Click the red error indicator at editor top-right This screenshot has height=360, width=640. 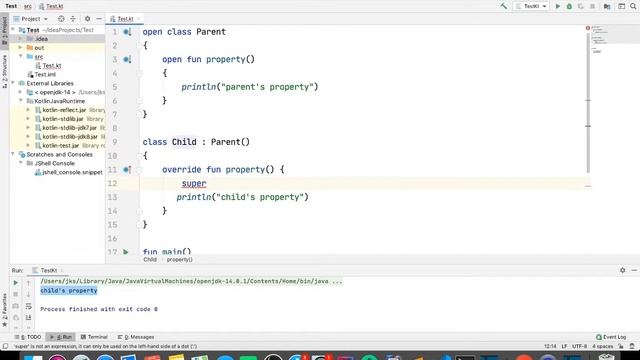click(x=588, y=28)
